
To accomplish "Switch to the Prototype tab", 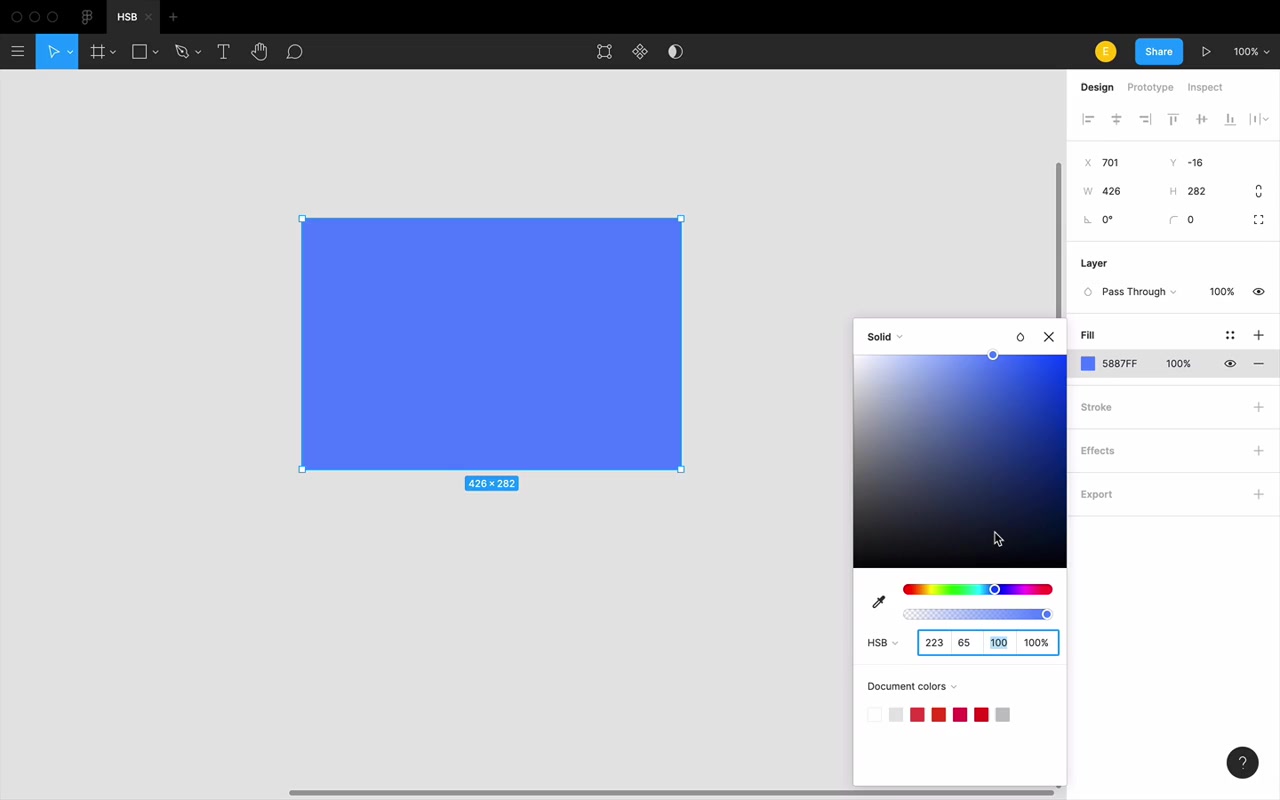I will coord(1150,87).
